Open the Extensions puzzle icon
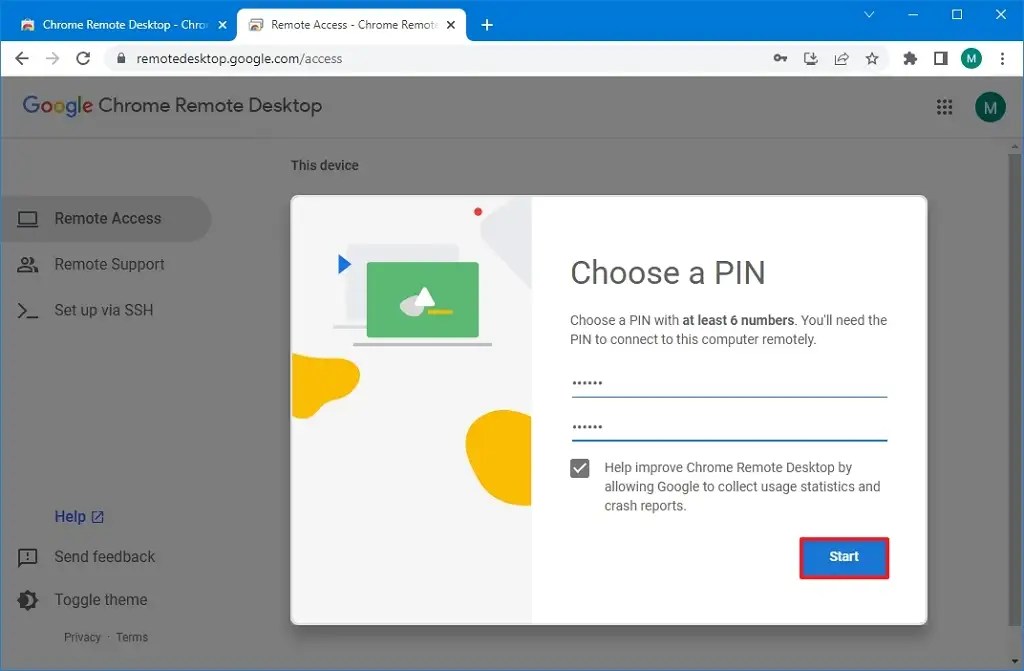This screenshot has height=671, width=1024. (910, 58)
